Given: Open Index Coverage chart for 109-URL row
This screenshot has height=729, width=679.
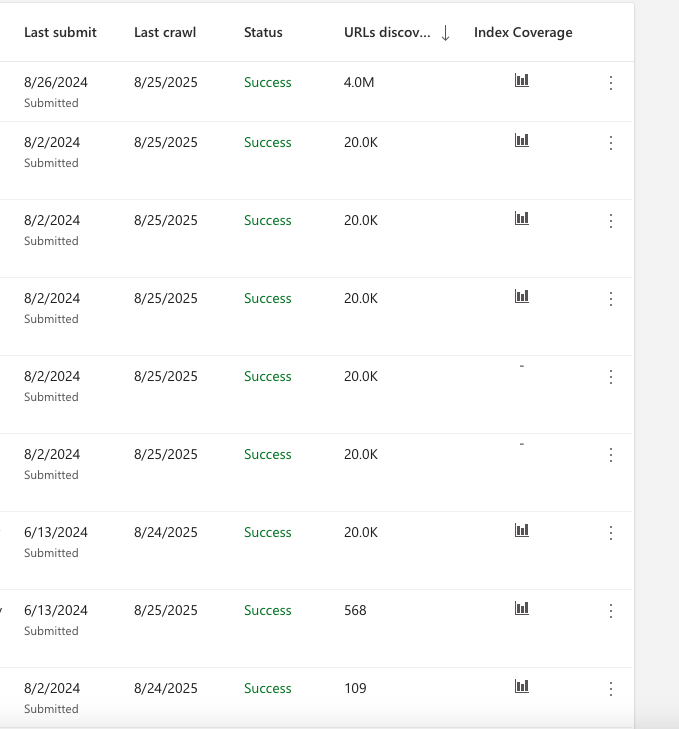Looking at the screenshot, I should tap(522, 686).
